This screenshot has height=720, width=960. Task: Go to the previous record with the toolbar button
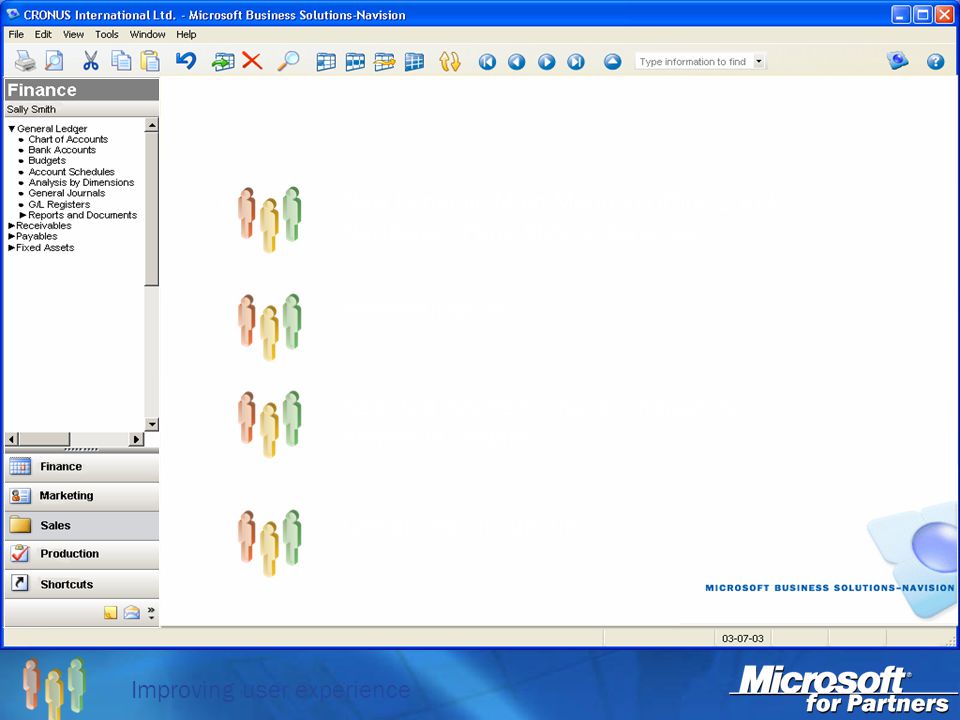(x=517, y=62)
